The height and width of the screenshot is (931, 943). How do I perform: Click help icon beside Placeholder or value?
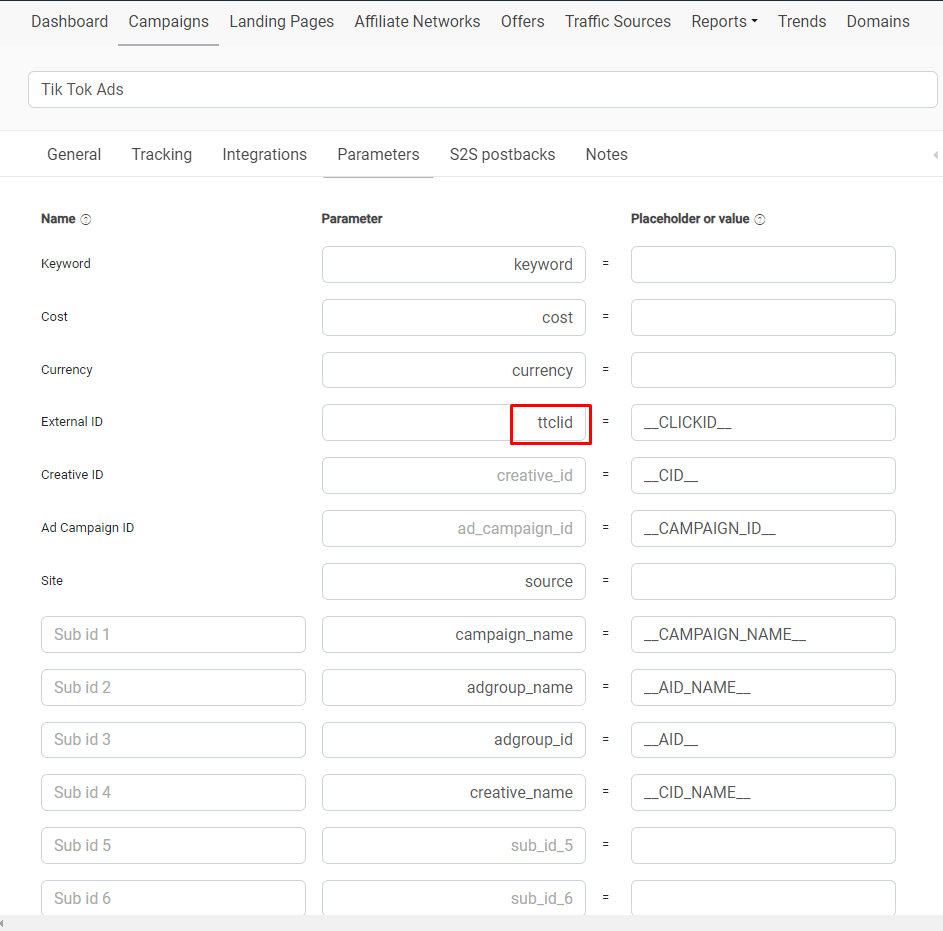(760, 220)
